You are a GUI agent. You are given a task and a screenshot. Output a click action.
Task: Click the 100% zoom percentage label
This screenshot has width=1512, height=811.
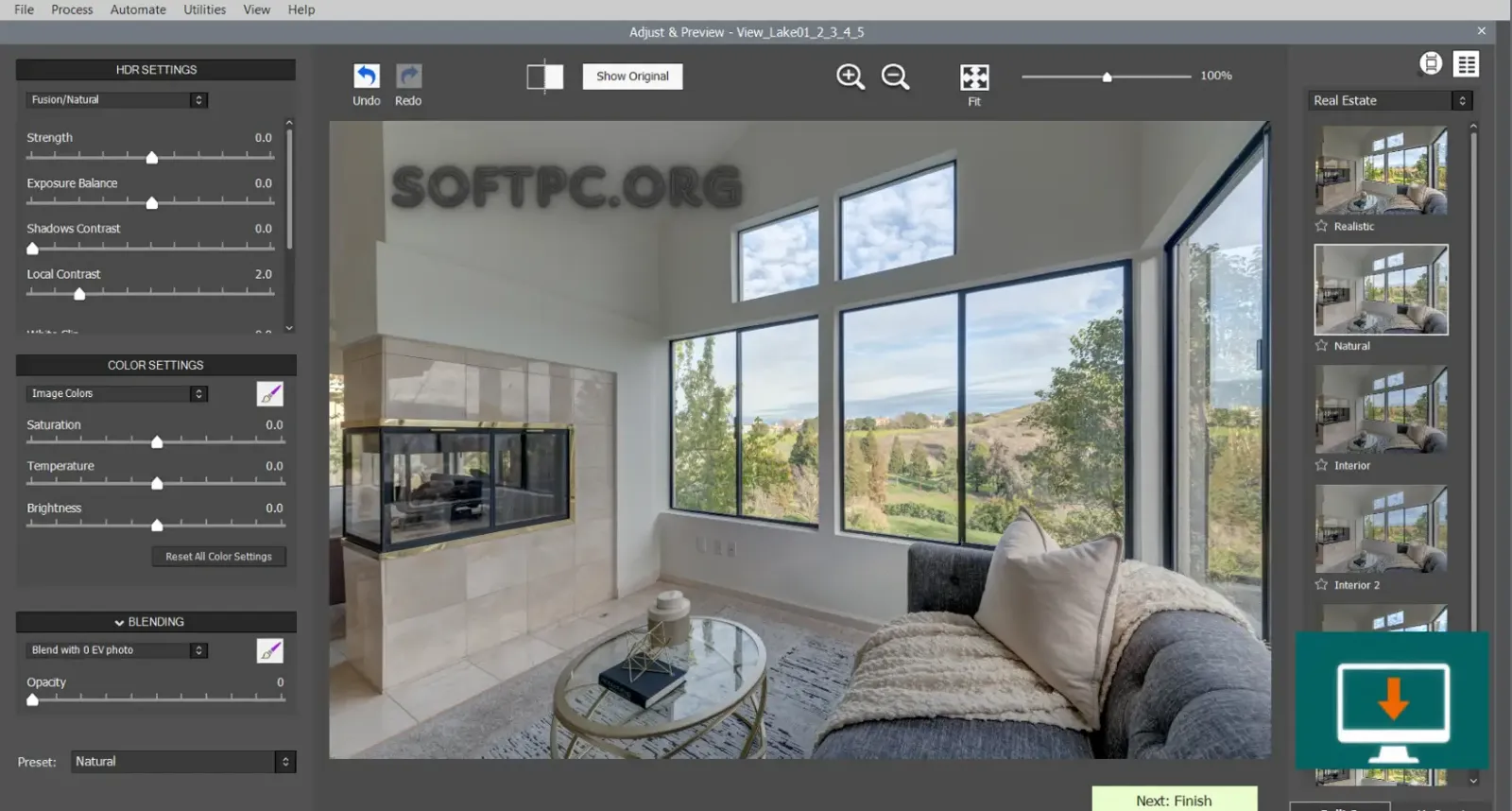(1216, 76)
